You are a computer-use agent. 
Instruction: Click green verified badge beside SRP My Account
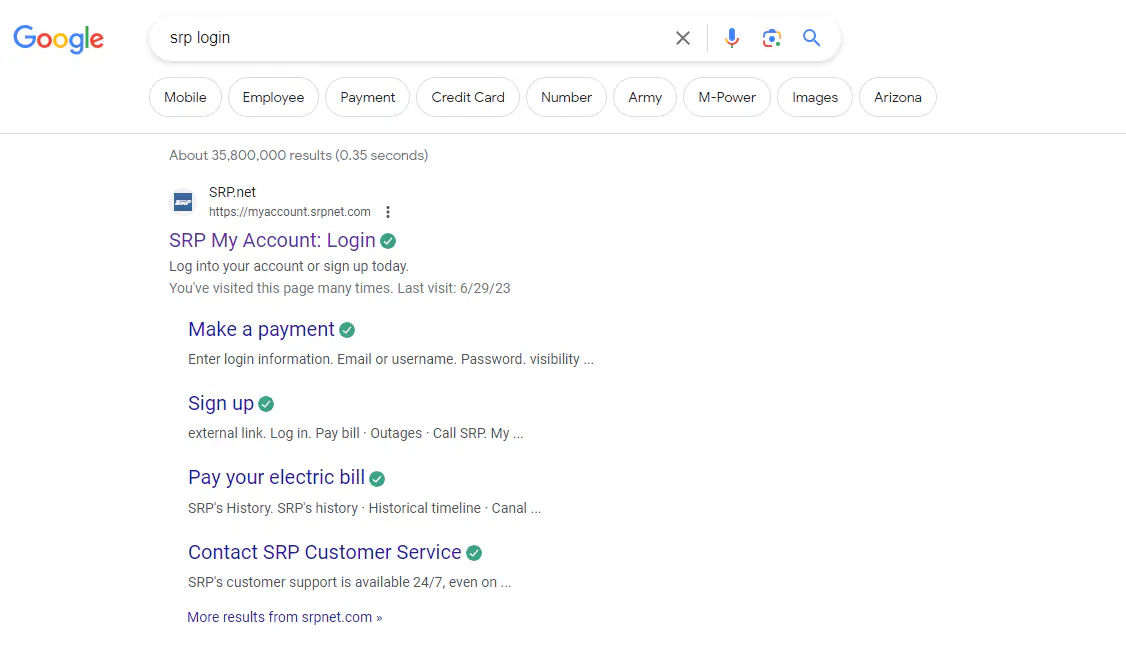click(388, 241)
